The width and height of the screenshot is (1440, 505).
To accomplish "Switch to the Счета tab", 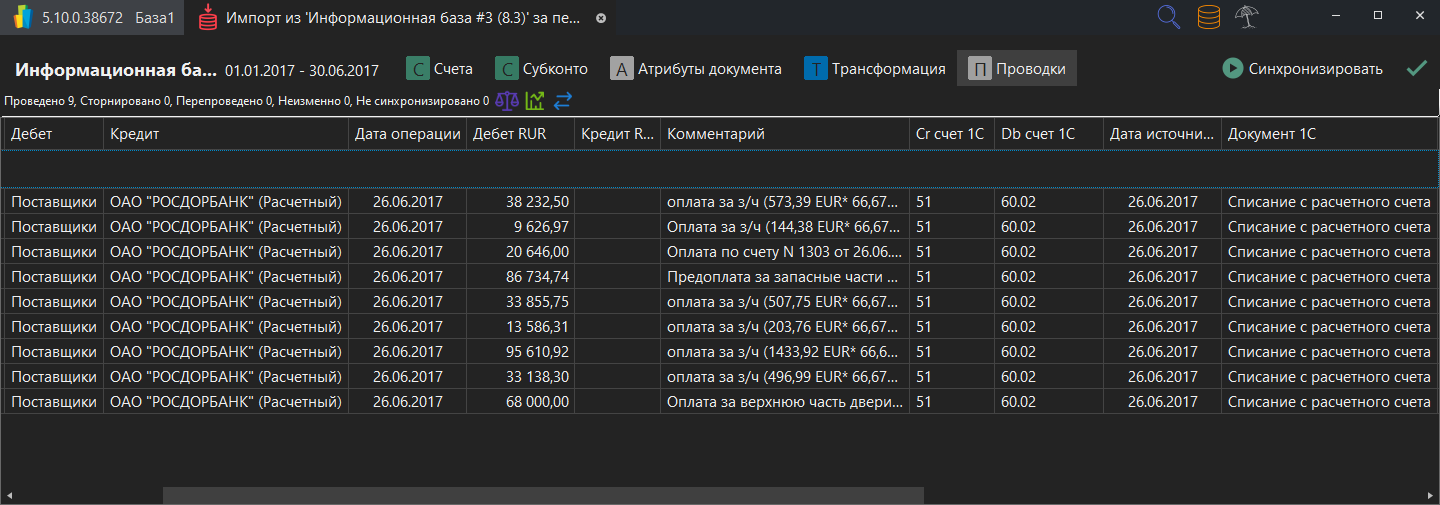I will [x=439, y=69].
